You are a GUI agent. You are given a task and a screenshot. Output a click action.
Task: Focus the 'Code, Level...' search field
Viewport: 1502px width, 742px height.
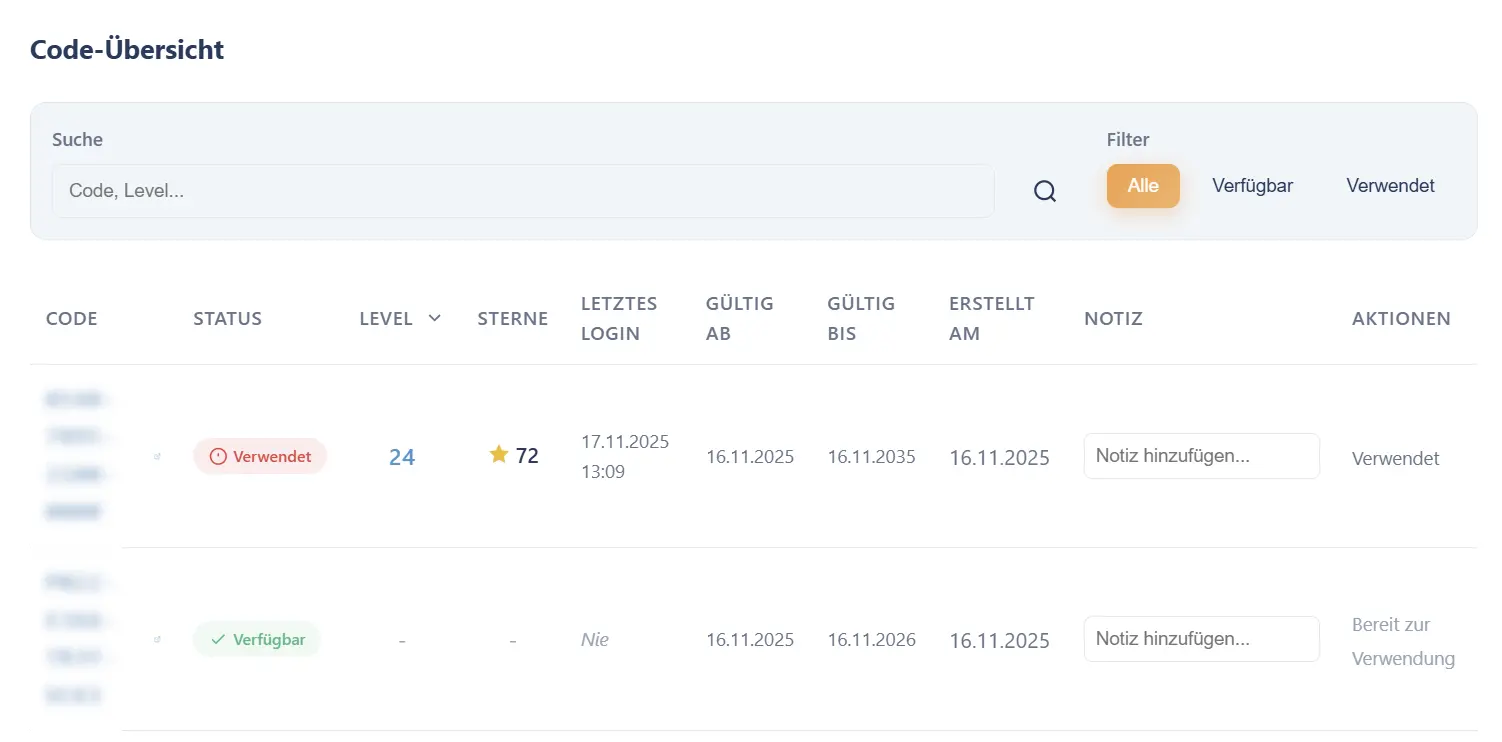pos(523,191)
